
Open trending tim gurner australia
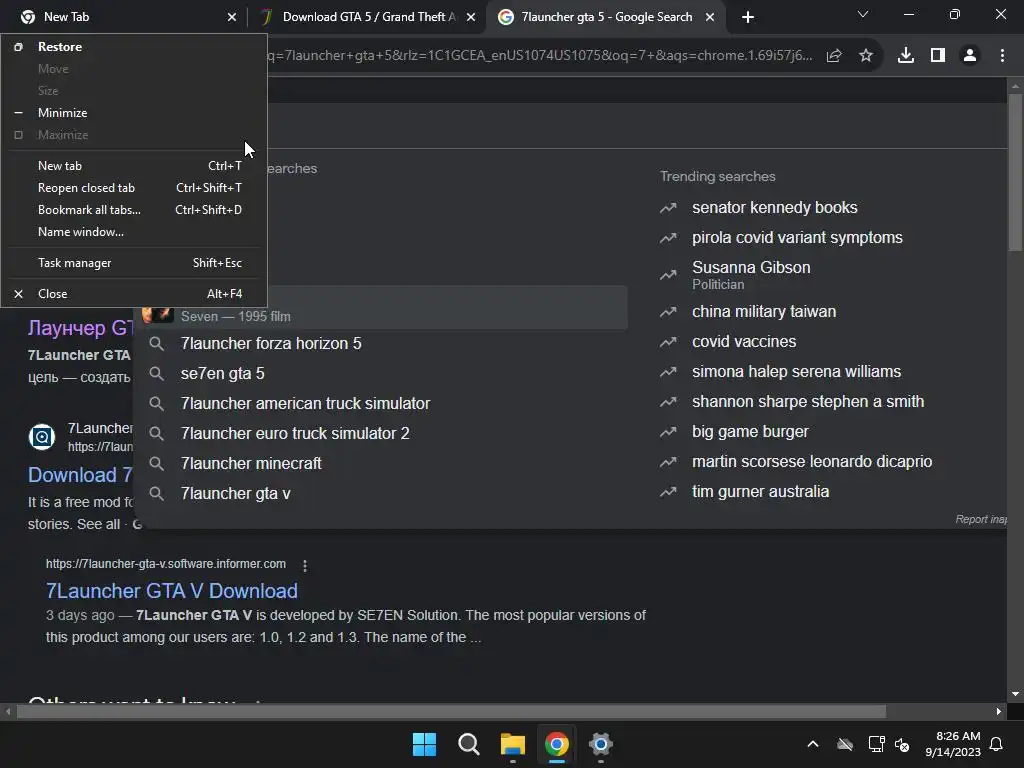(761, 492)
